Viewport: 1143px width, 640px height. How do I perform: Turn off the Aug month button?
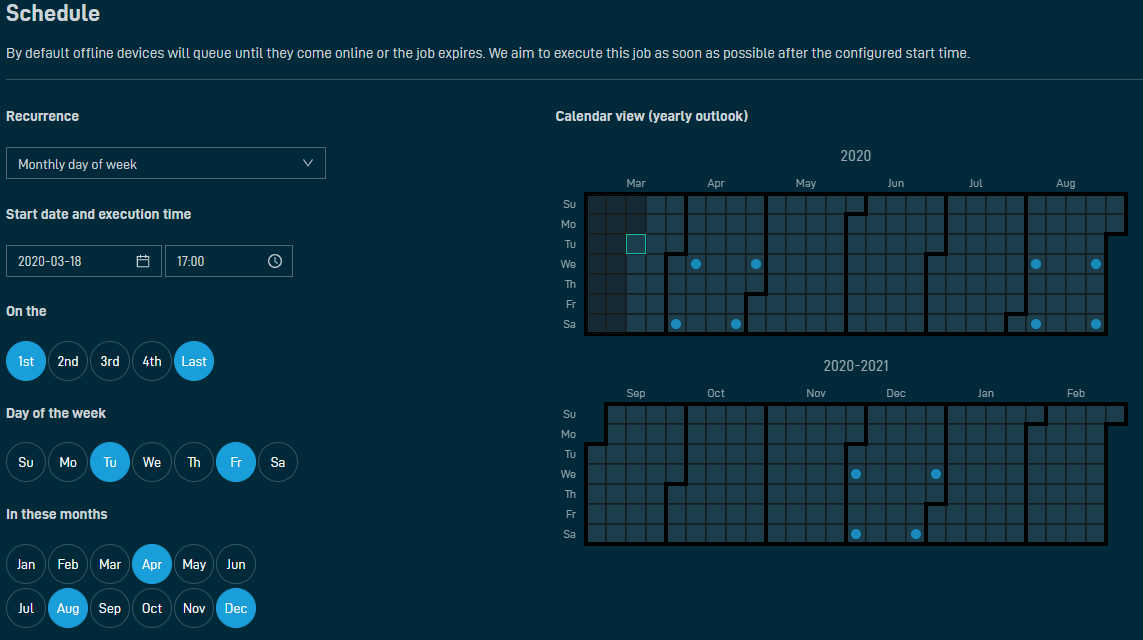(68, 608)
